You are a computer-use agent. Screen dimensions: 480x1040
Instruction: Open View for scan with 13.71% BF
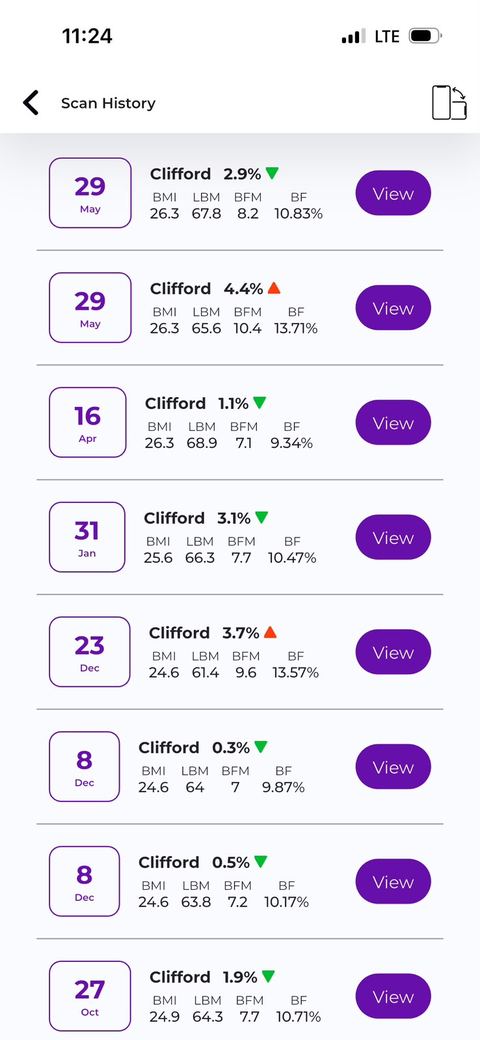click(x=393, y=308)
